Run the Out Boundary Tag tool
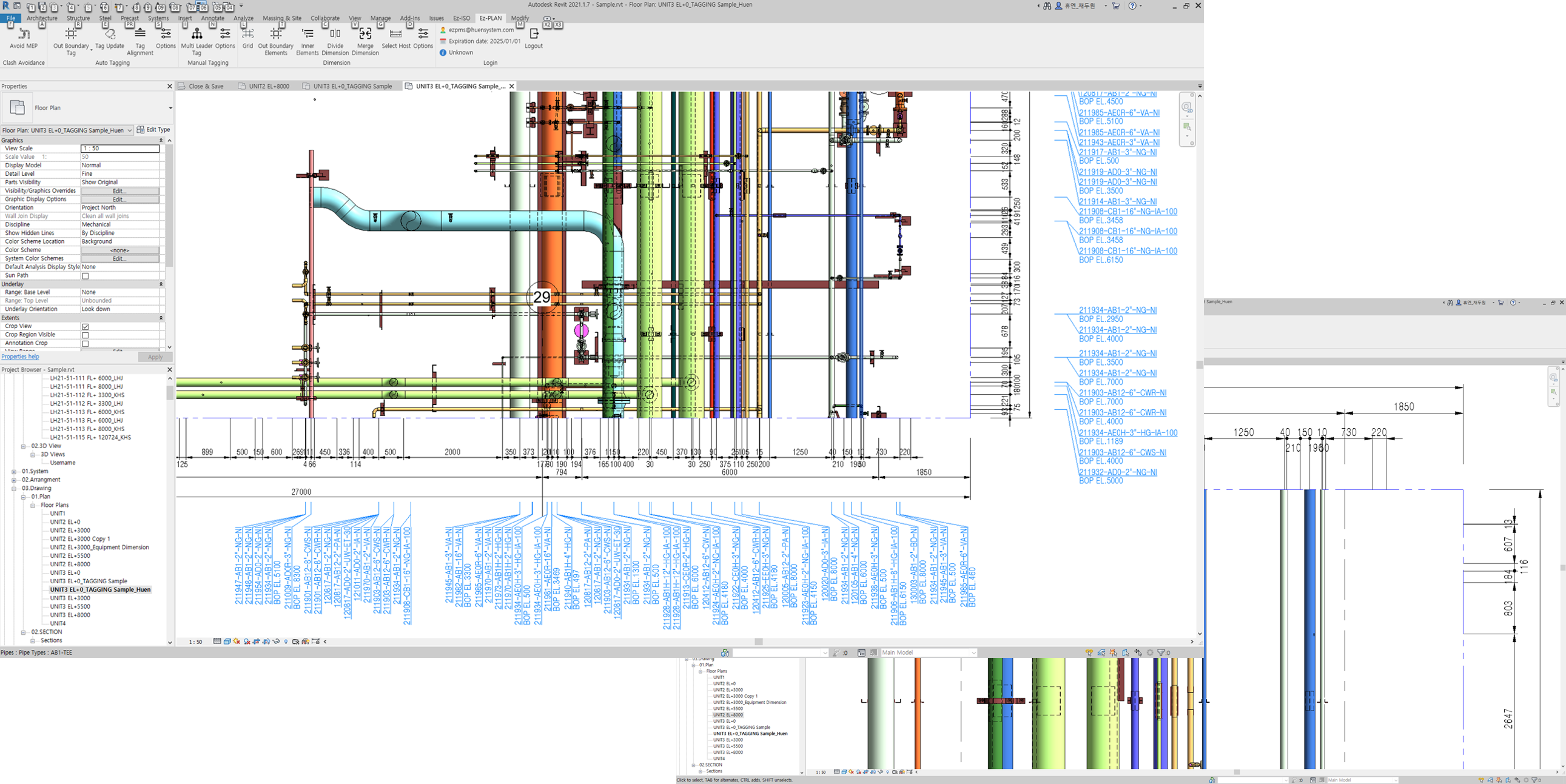The height and width of the screenshot is (784, 1566). [71, 41]
